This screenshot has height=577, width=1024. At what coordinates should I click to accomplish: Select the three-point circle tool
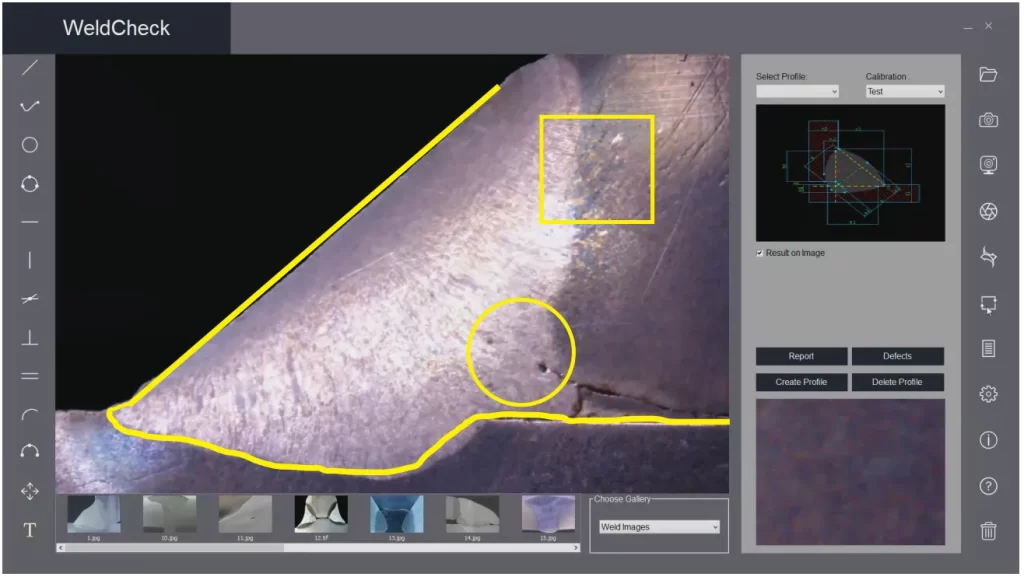coord(29,184)
